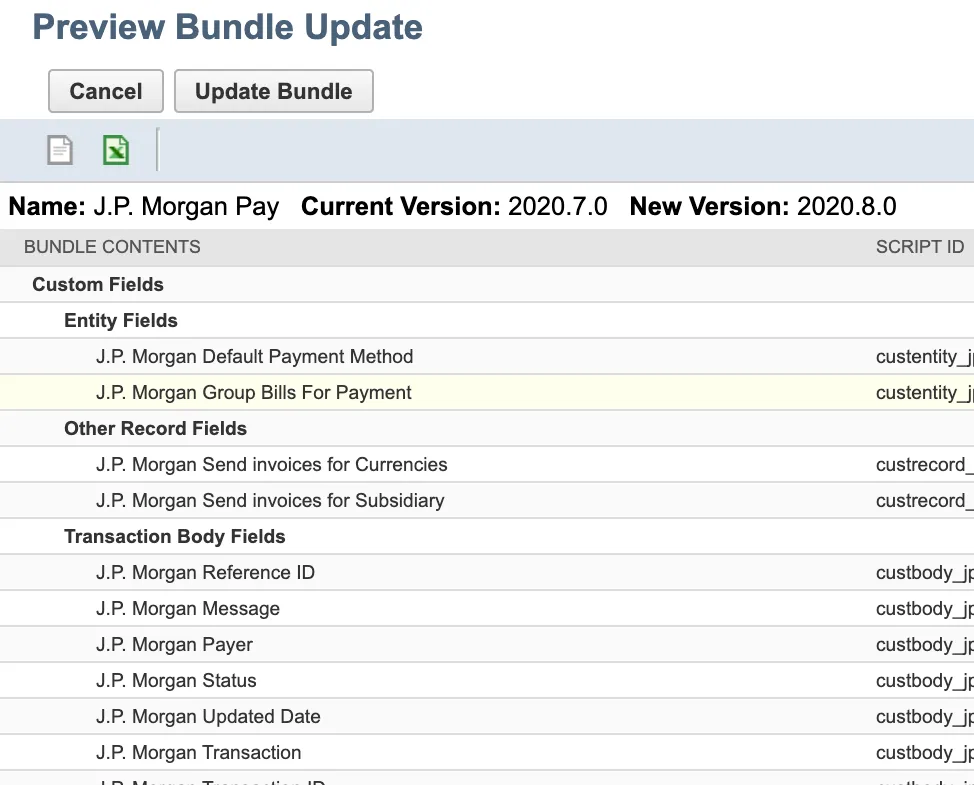
Task: Select J.P. Morgan Updated Date row
Action: (x=487, y=717)
